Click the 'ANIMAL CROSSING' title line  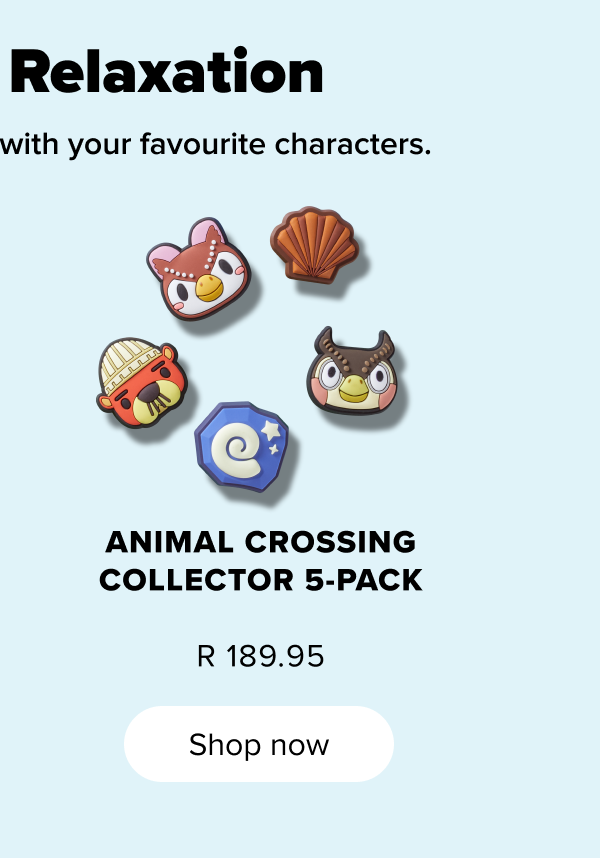coord(260,542)
